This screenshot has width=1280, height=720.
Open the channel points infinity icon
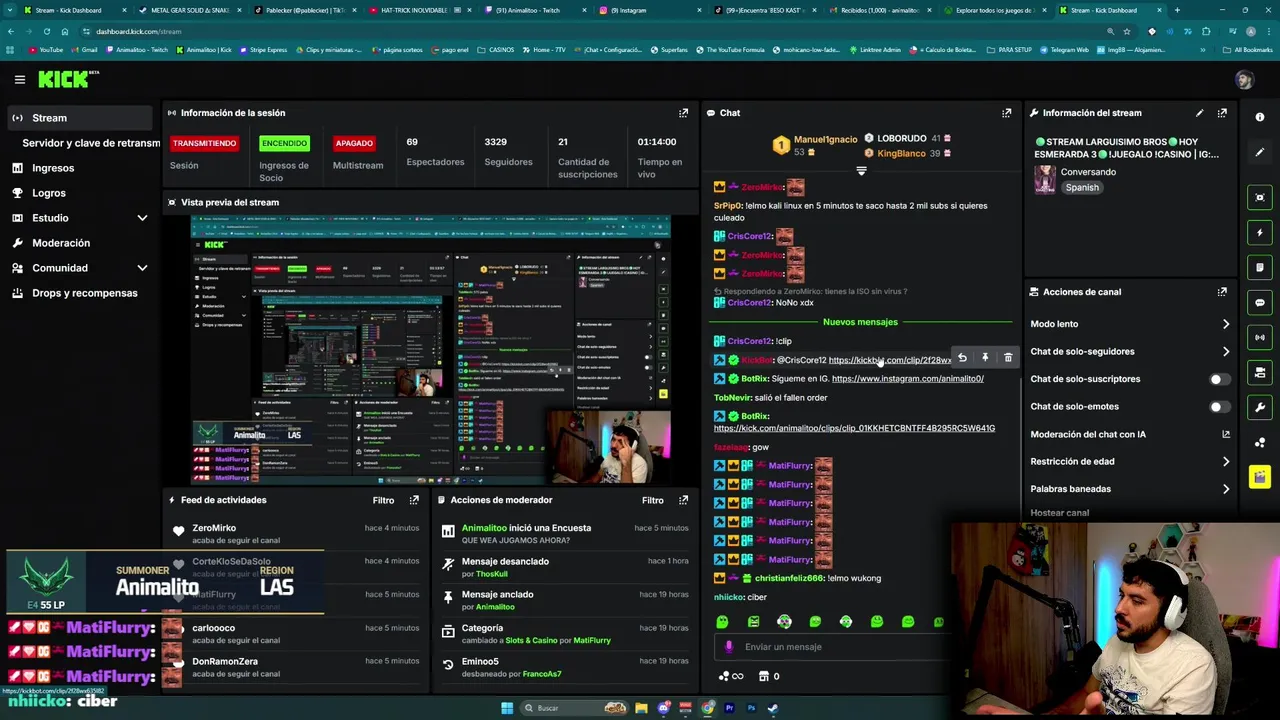[731, 676]
